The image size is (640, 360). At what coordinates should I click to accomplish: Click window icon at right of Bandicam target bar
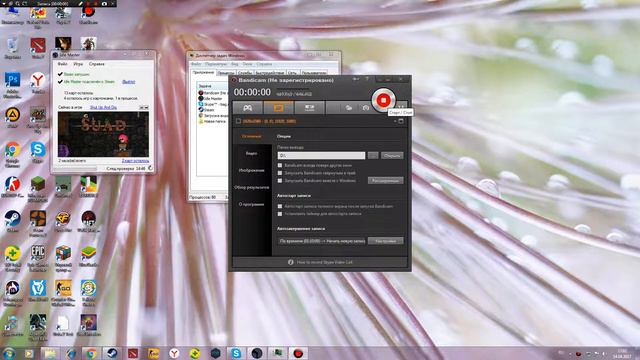[401, 121]
